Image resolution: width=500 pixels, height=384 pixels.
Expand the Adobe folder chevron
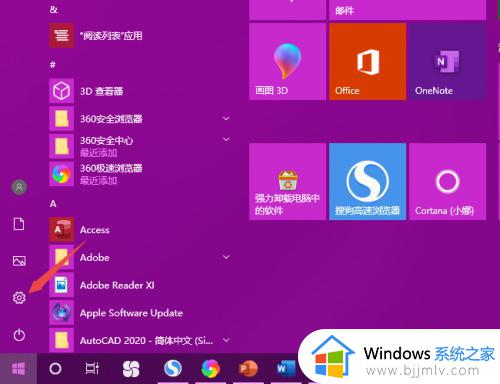point(226,257)
